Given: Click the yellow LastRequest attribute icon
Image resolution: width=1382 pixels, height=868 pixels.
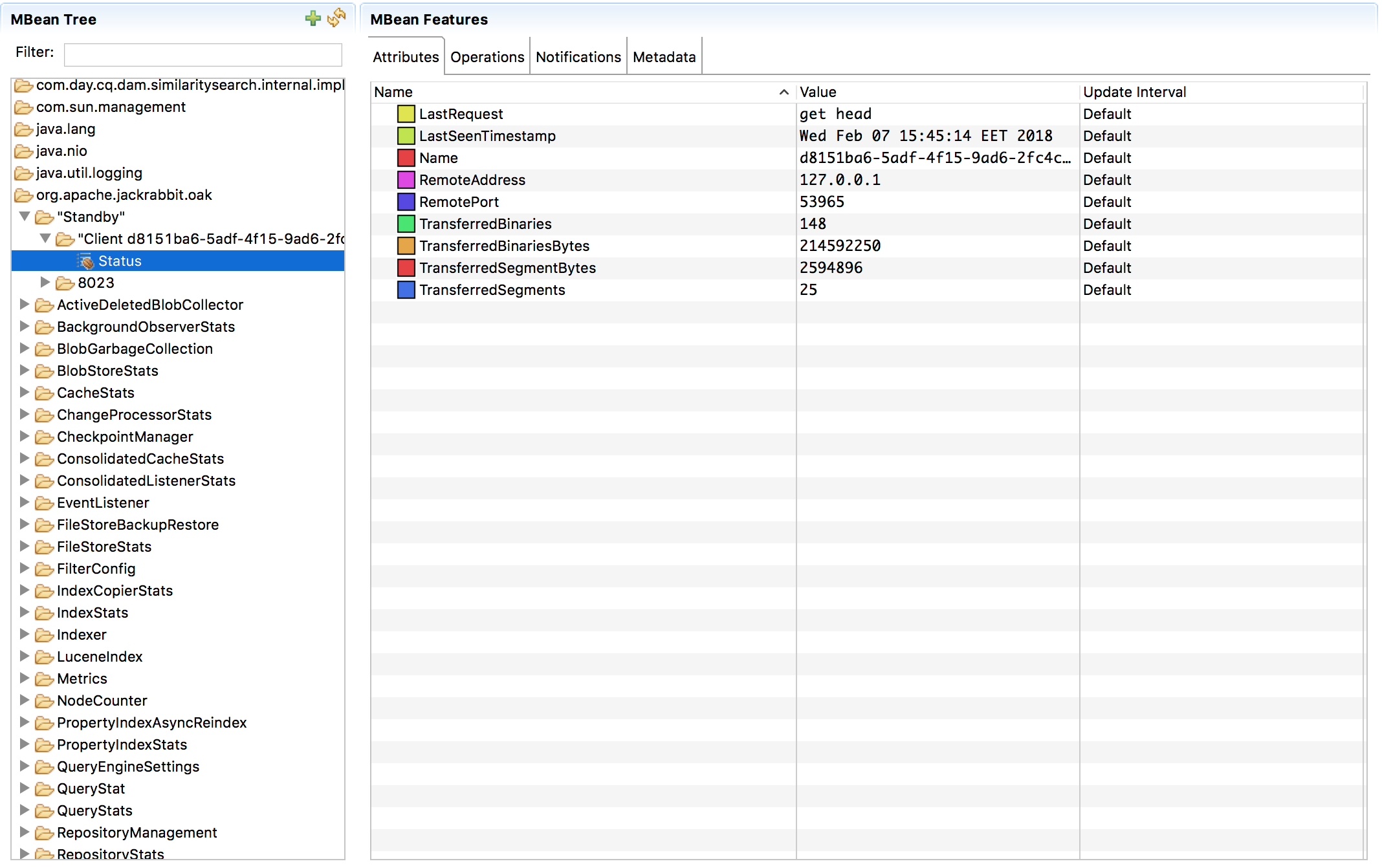Looking at the screenshot, I should (x=406, y=114).
